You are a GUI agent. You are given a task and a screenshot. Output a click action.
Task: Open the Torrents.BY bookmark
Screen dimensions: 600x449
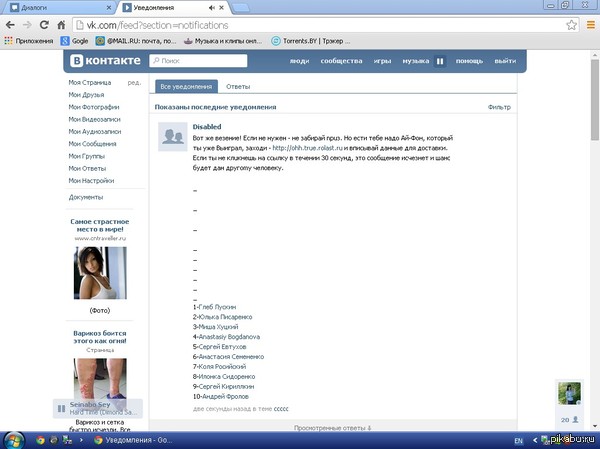(311, 41)
